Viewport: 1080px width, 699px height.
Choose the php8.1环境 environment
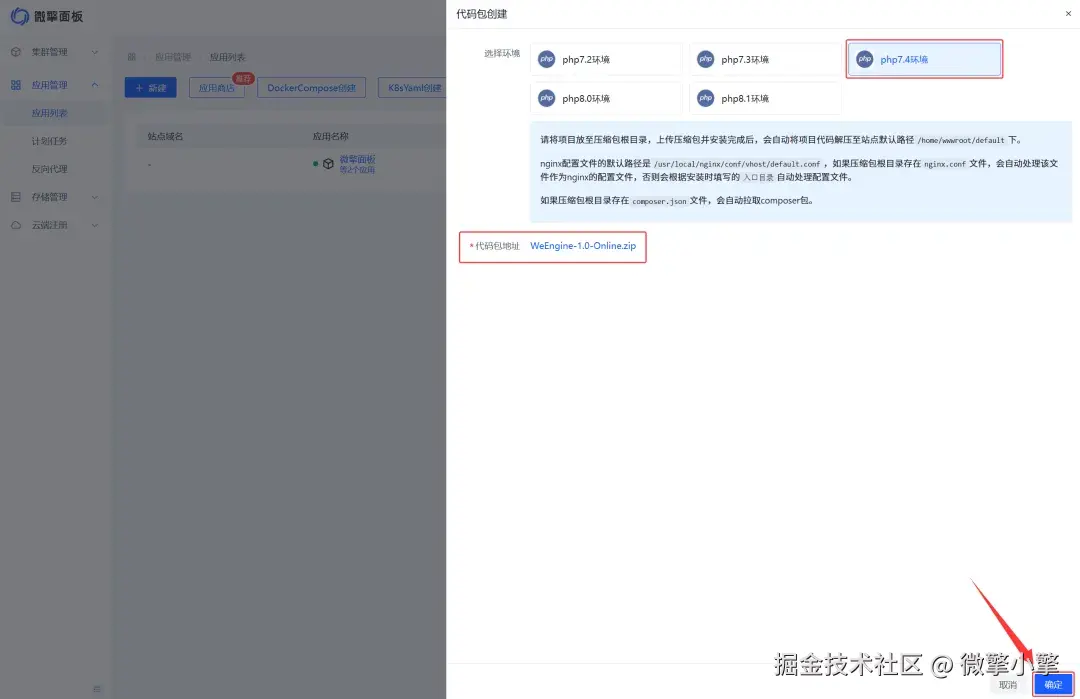pos(764,98)
